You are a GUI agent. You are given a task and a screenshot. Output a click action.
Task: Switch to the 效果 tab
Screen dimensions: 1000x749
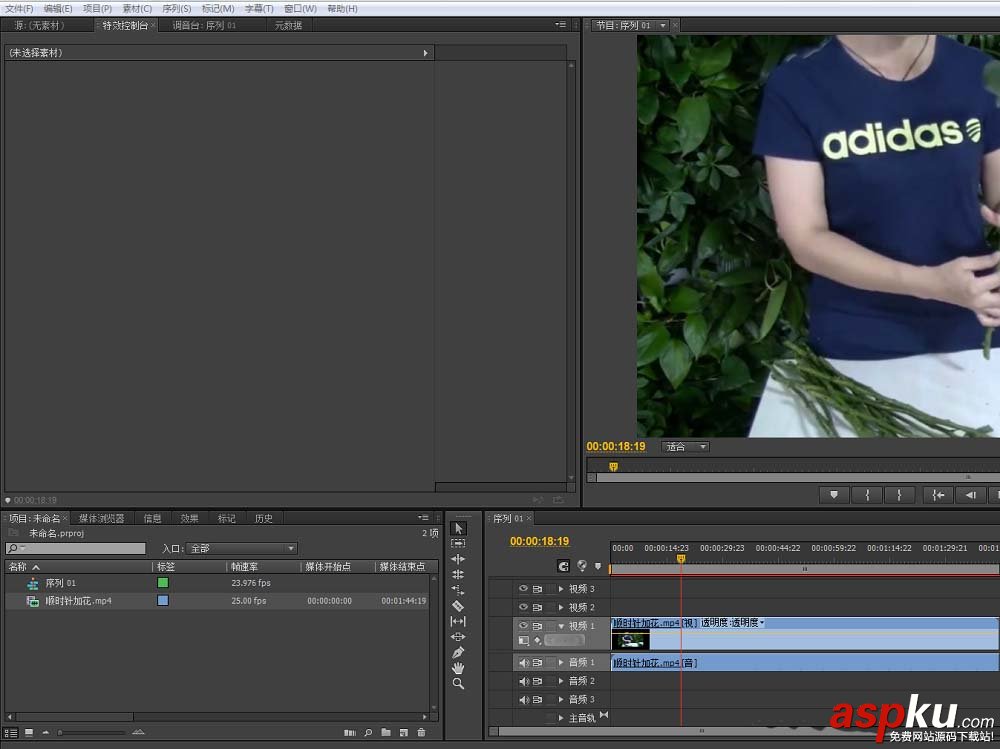[x=189, y=518]
